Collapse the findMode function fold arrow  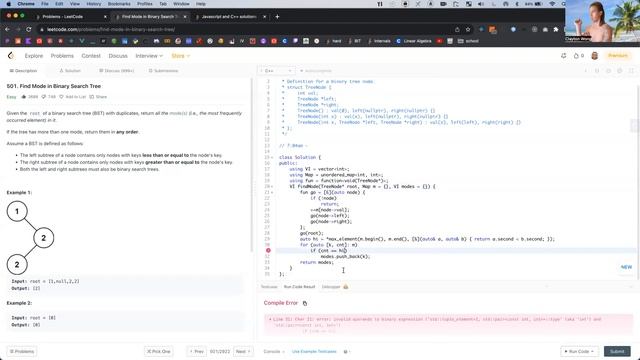click(x=272, y=187)
